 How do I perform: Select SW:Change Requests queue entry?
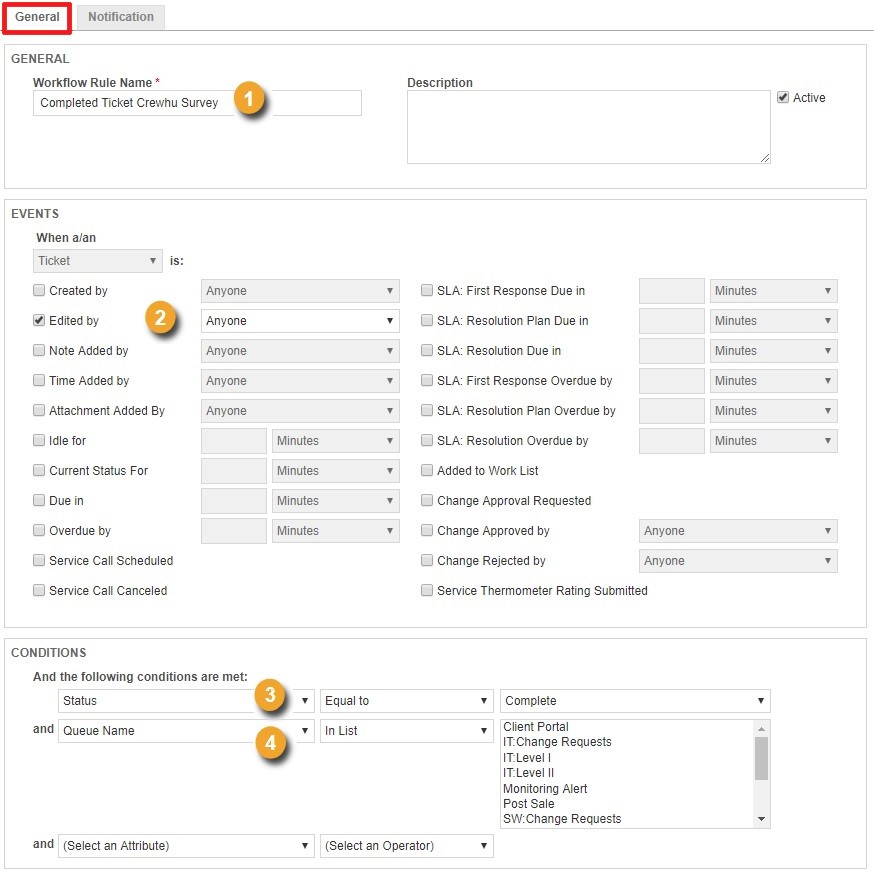(x=562, y=819)
